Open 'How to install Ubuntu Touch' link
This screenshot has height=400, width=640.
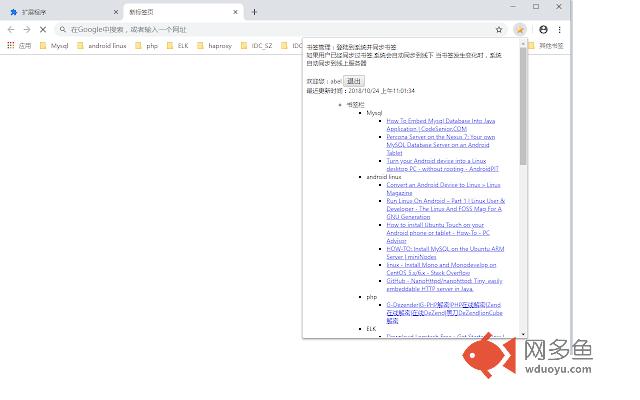(438, 233)
